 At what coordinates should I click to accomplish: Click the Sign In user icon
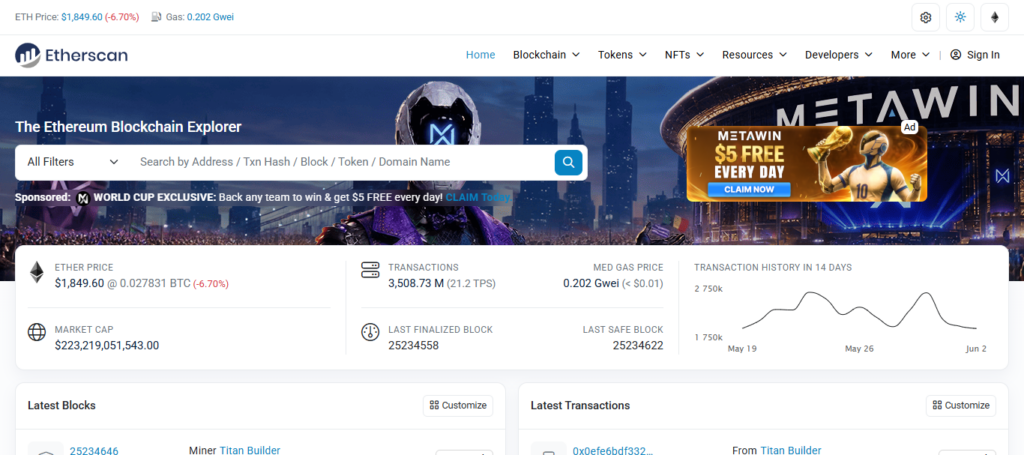[x=955, y=55]
